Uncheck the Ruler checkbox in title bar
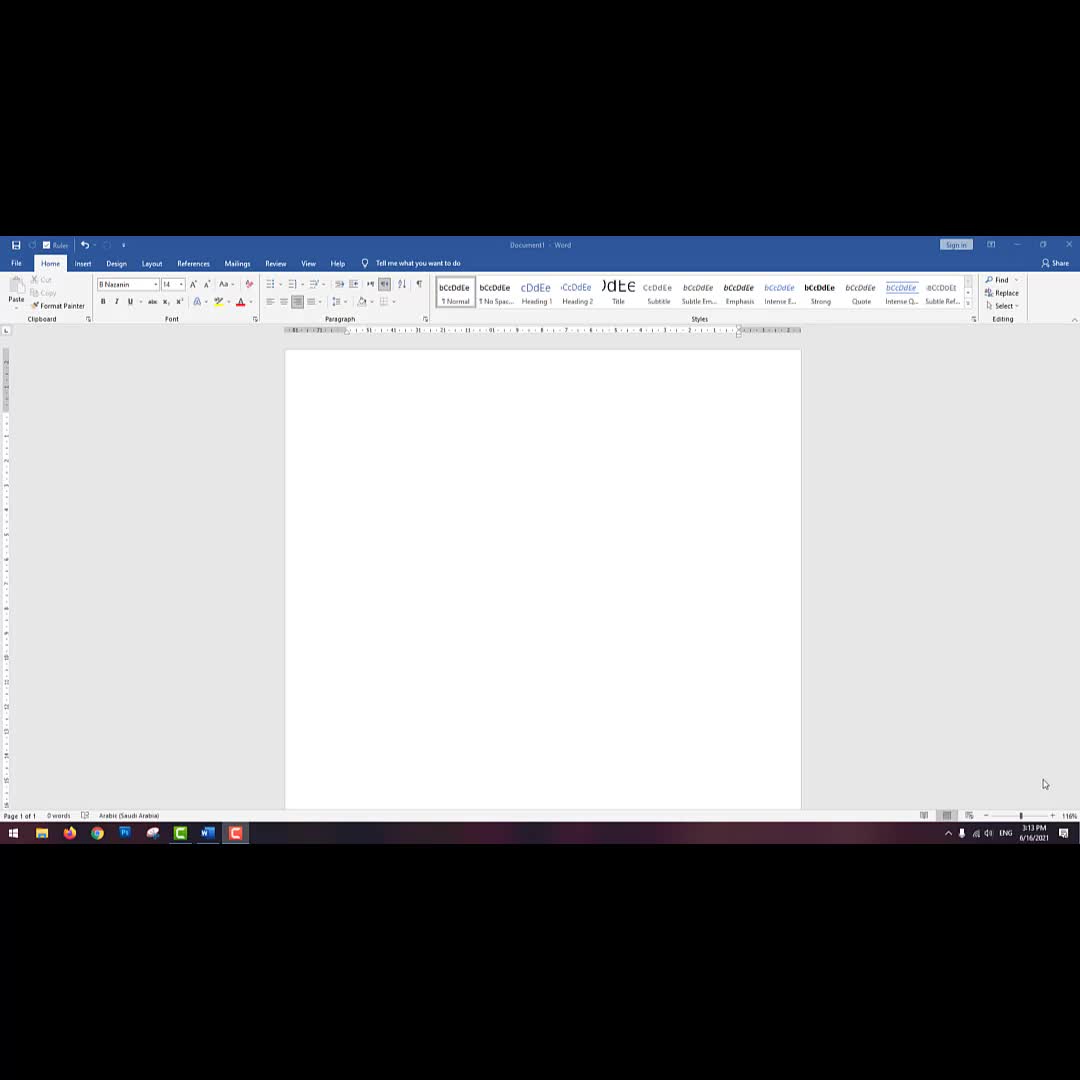 (x=47, y=245)
